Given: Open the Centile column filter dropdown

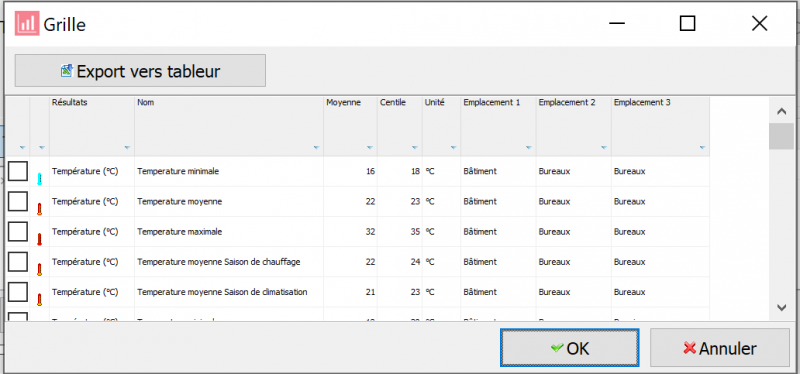Looking at the screenshot, I should point(415,148).
